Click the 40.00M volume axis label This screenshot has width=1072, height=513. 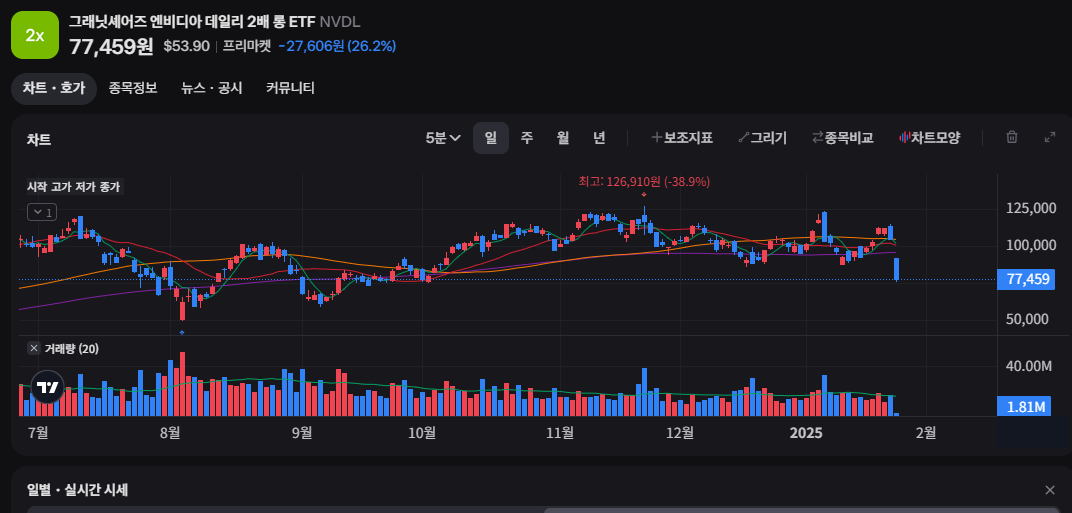click(1028, 367)
